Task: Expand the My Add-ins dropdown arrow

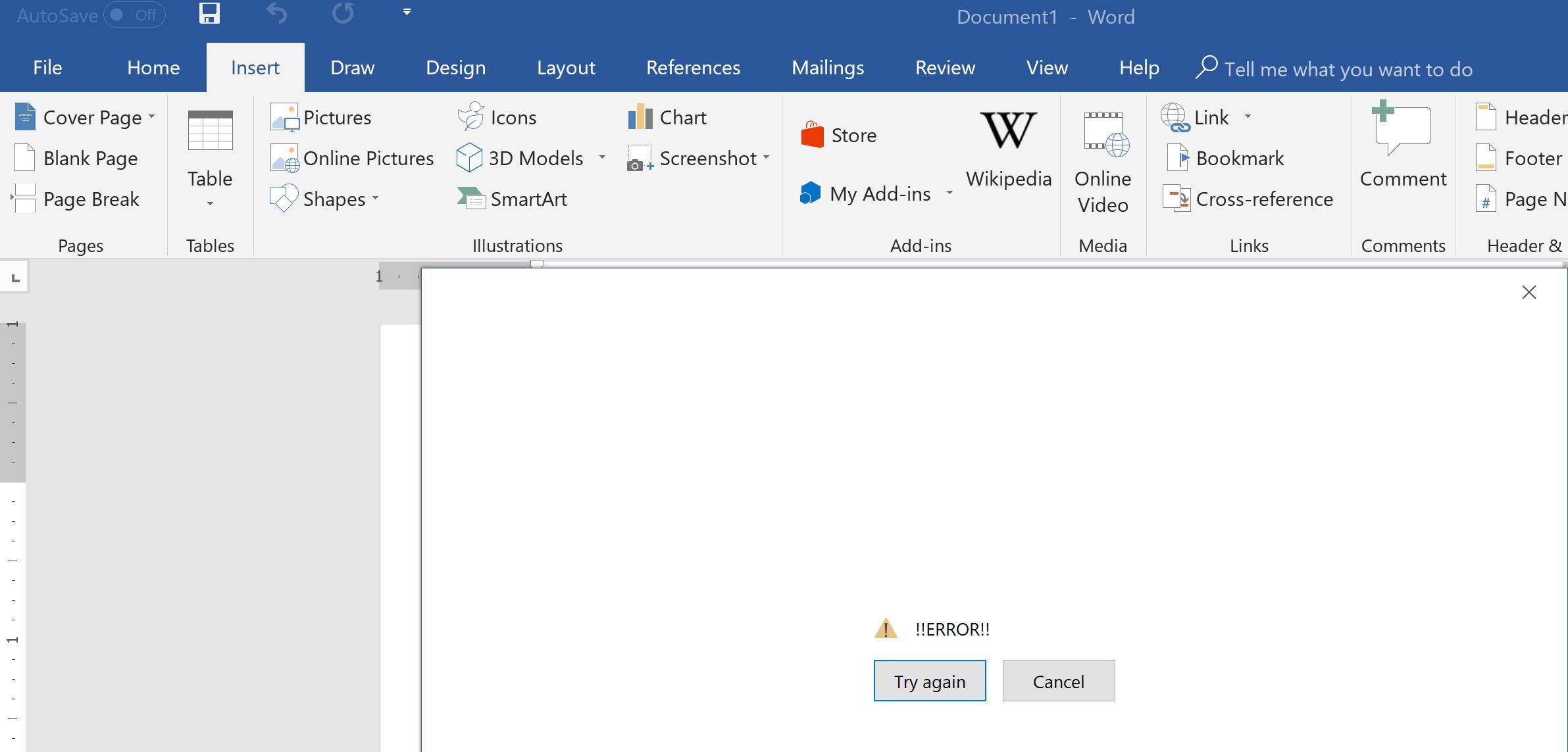Action: tap(949, 192)
